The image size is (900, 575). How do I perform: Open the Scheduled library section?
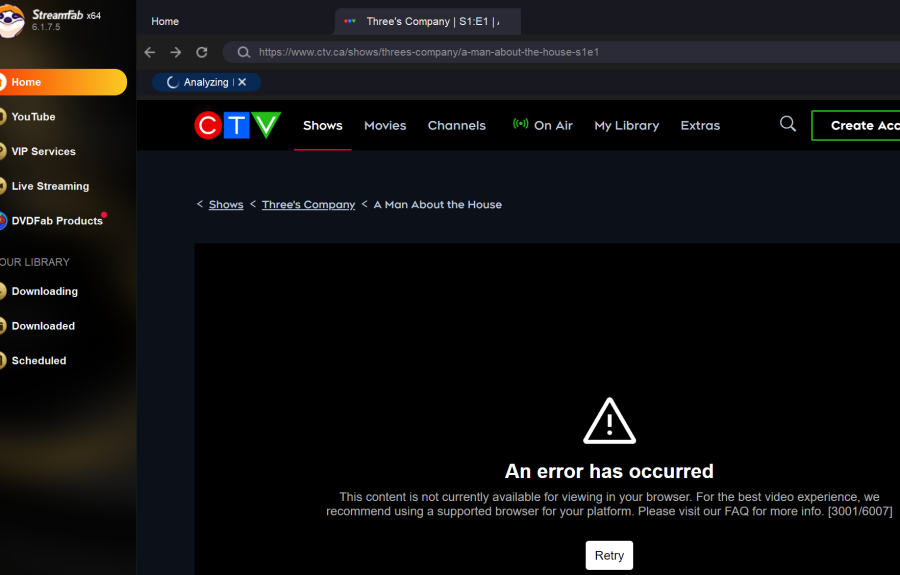point(38,360)
